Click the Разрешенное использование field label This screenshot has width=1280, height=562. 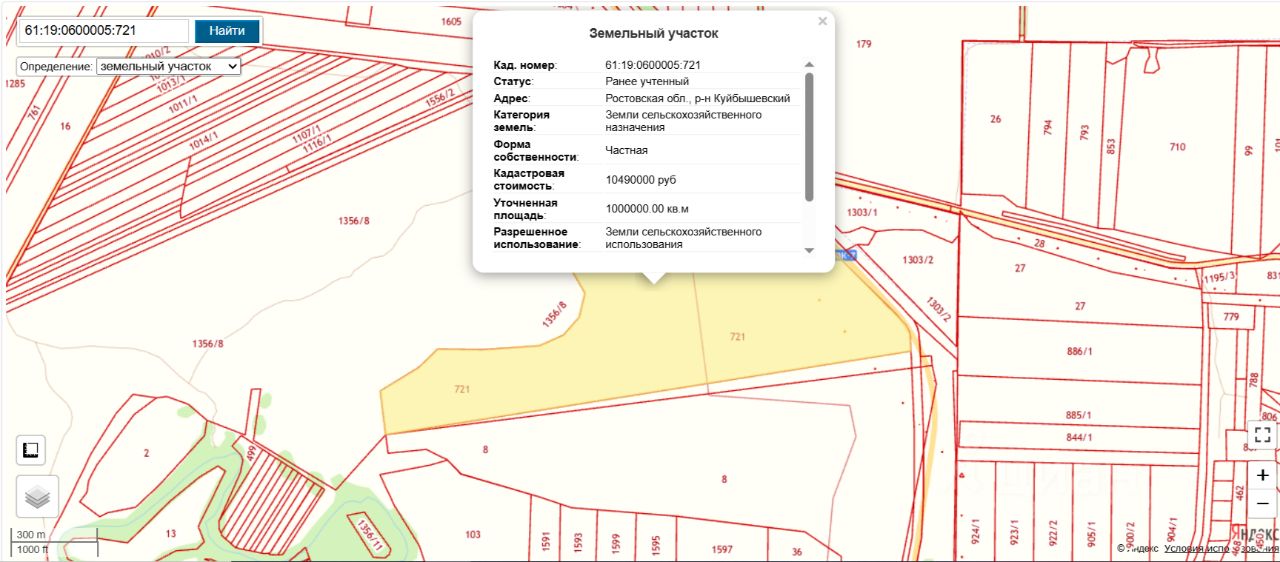tap(537, 238)
